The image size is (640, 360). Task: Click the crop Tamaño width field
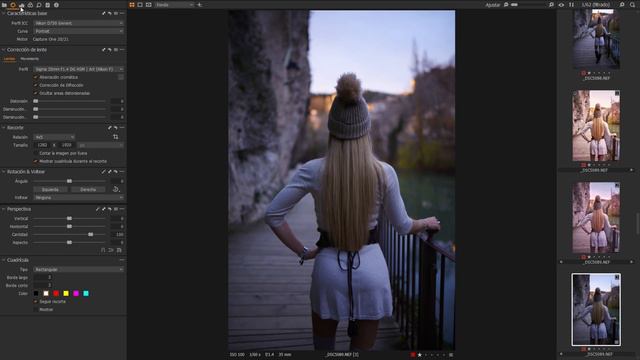[42, 145]
